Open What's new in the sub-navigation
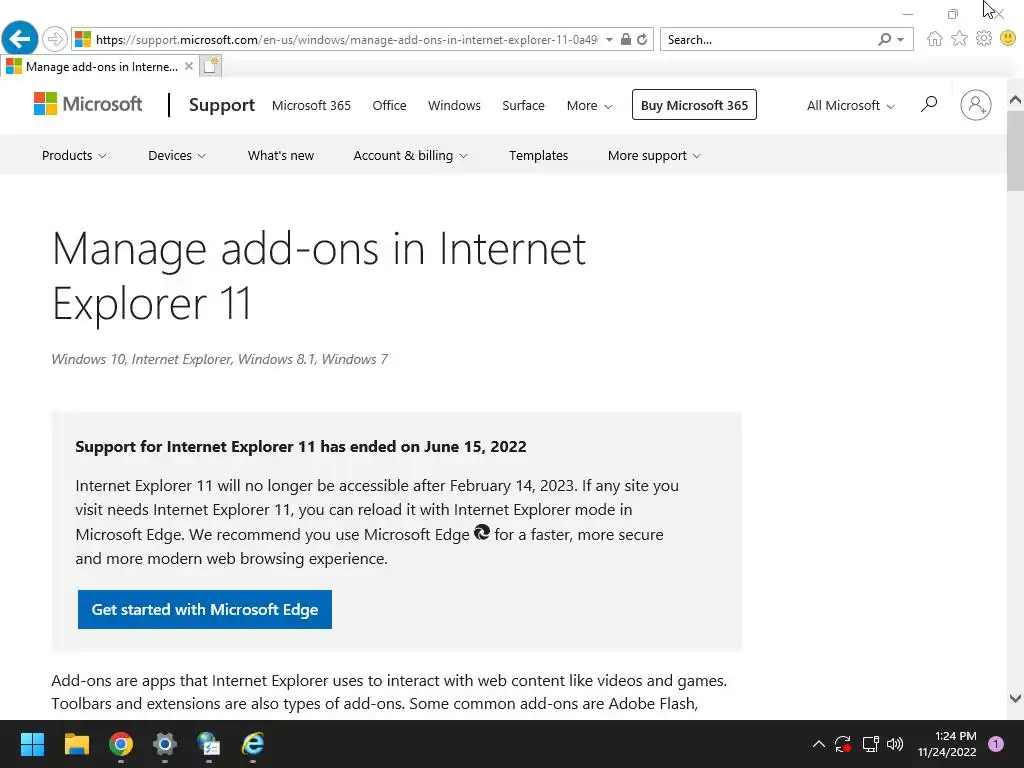1024x768 pixels. pos(281,155)
